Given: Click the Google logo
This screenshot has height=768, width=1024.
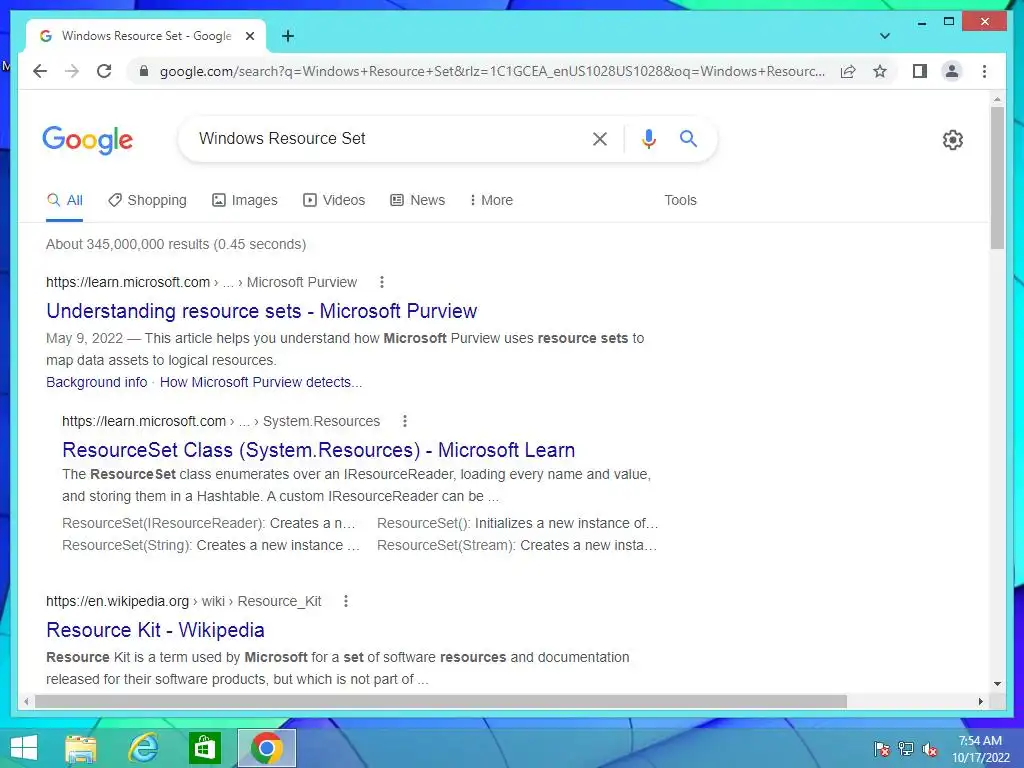Looking at the screenshot, I should pos(88,140).
